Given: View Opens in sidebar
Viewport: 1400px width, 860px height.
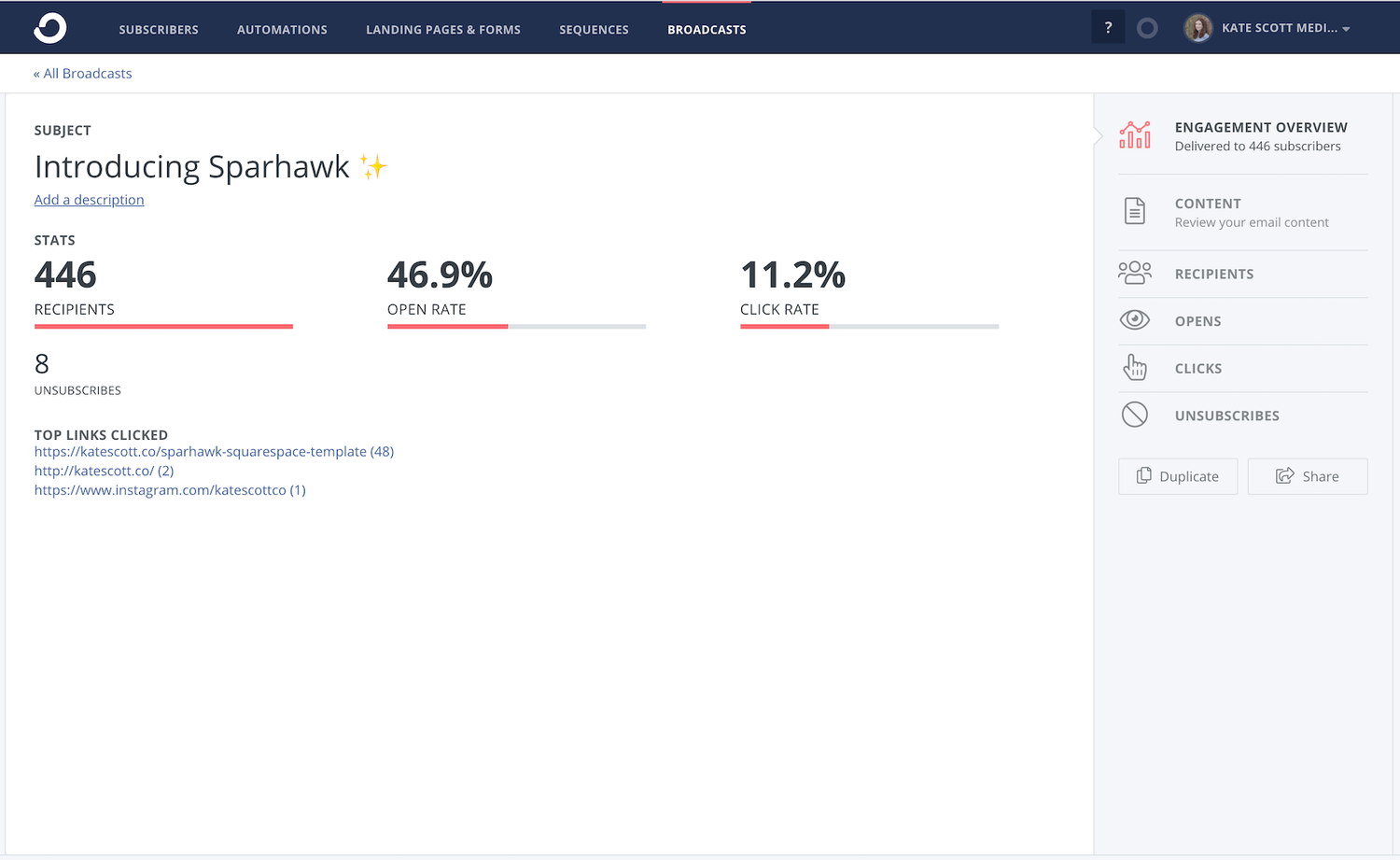Looking at the screenshot, I should (1197, 321).
